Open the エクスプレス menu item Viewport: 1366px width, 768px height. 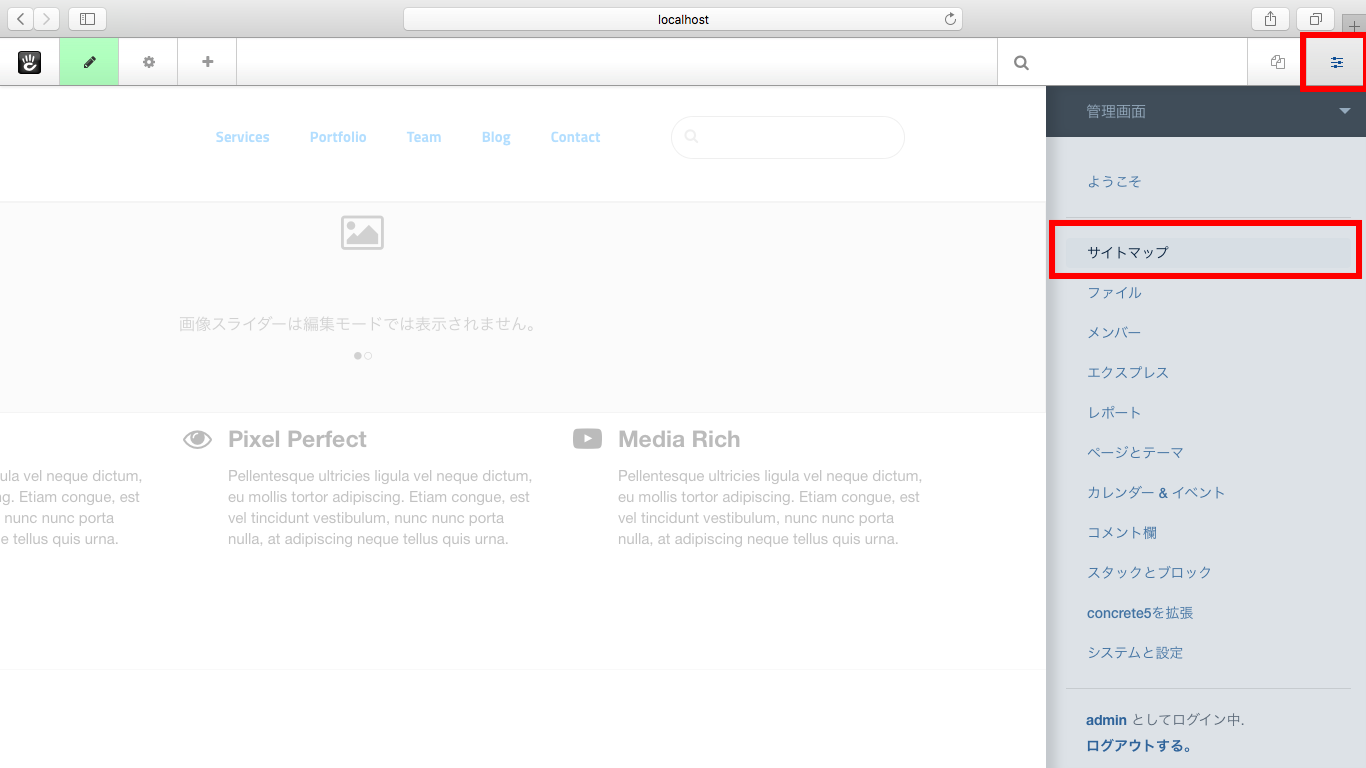tap(1128, 372)
